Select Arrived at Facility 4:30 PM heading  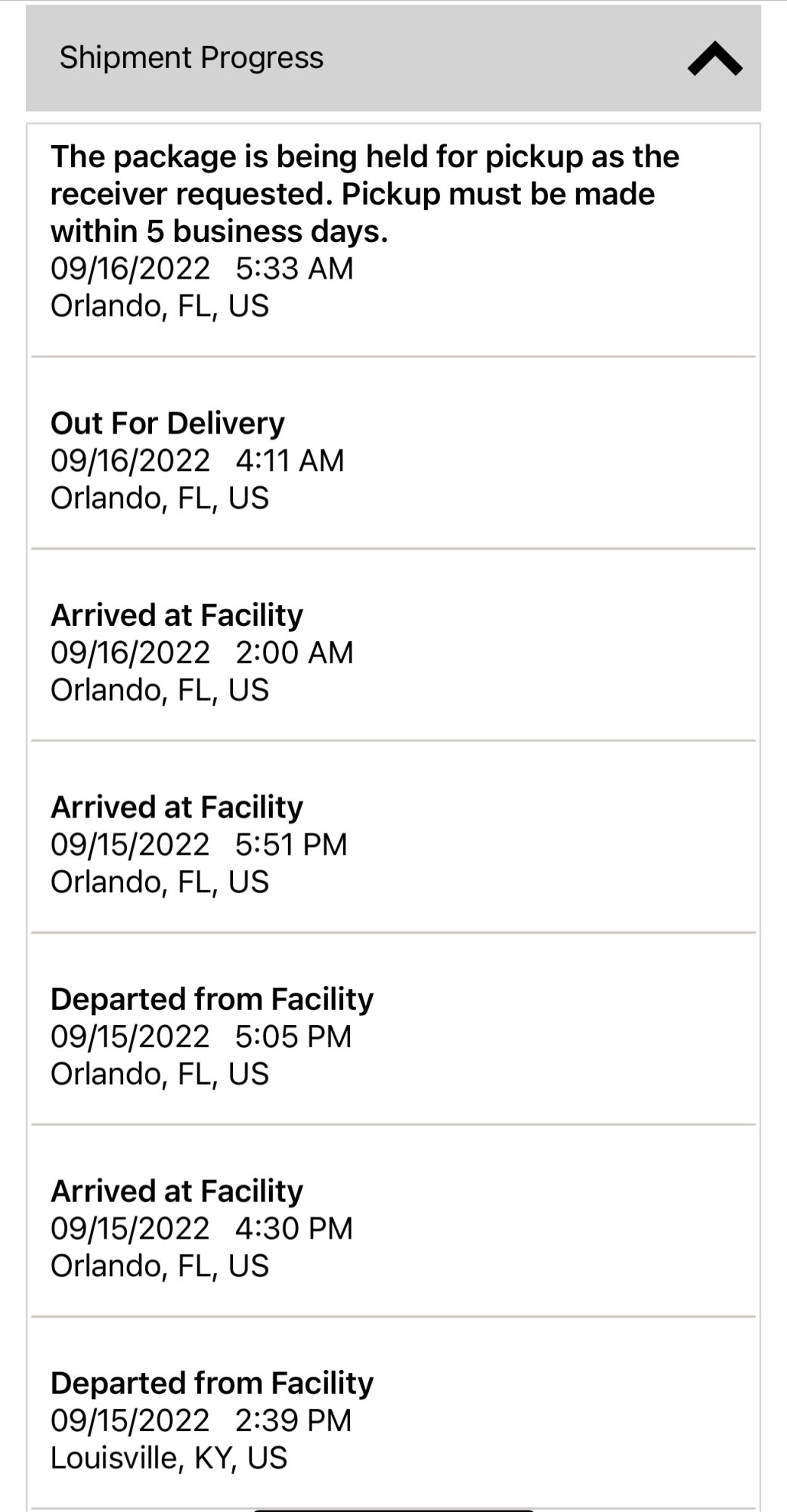point(177,1191)
